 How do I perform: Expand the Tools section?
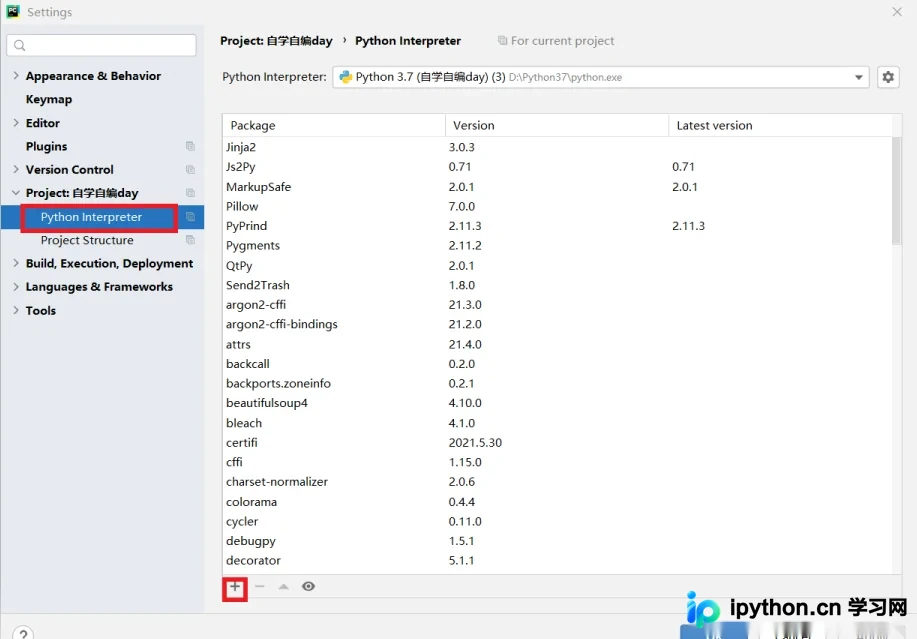pos(16,310)
